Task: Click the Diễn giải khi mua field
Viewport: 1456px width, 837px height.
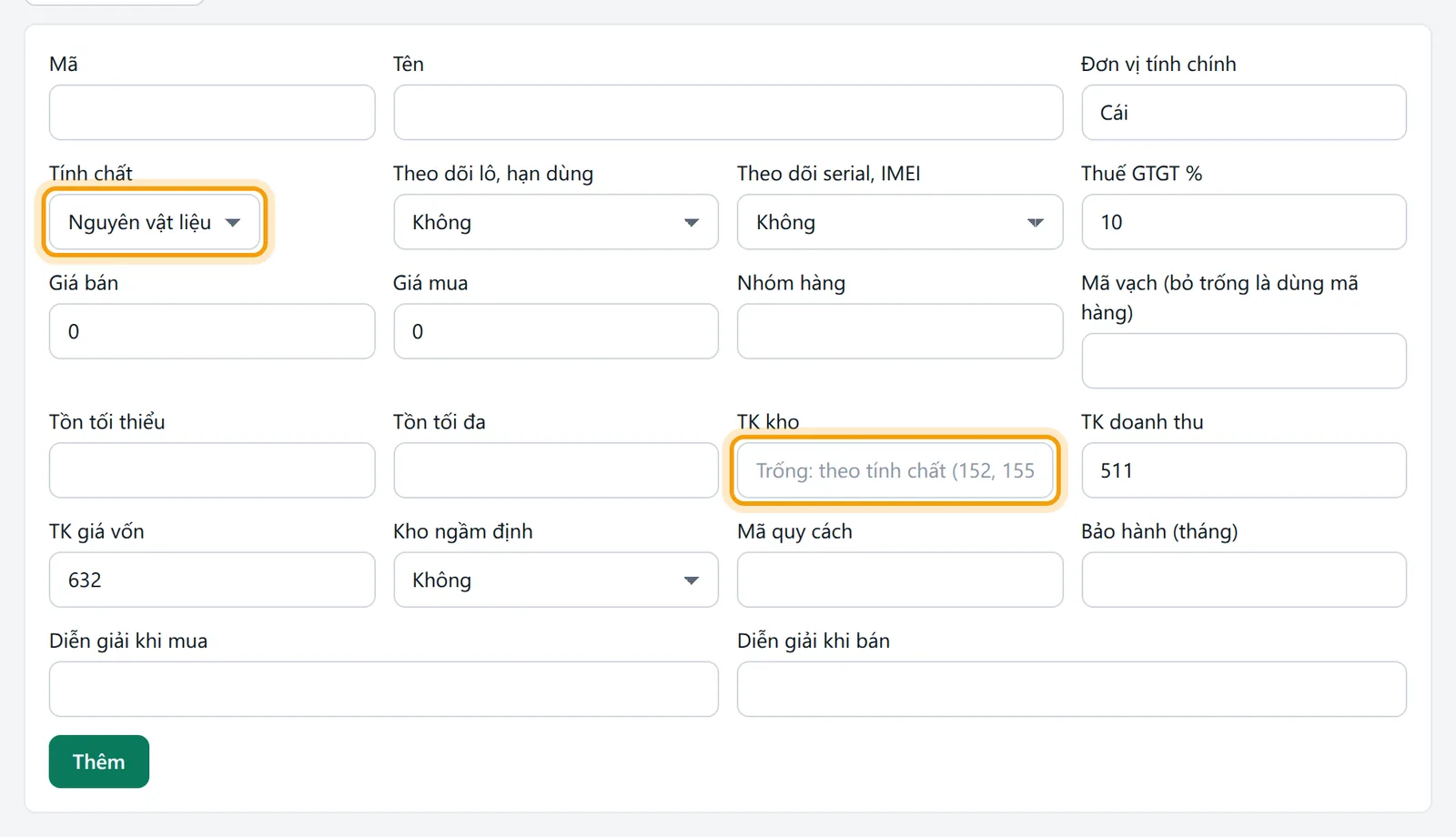Action: (383, 689)
